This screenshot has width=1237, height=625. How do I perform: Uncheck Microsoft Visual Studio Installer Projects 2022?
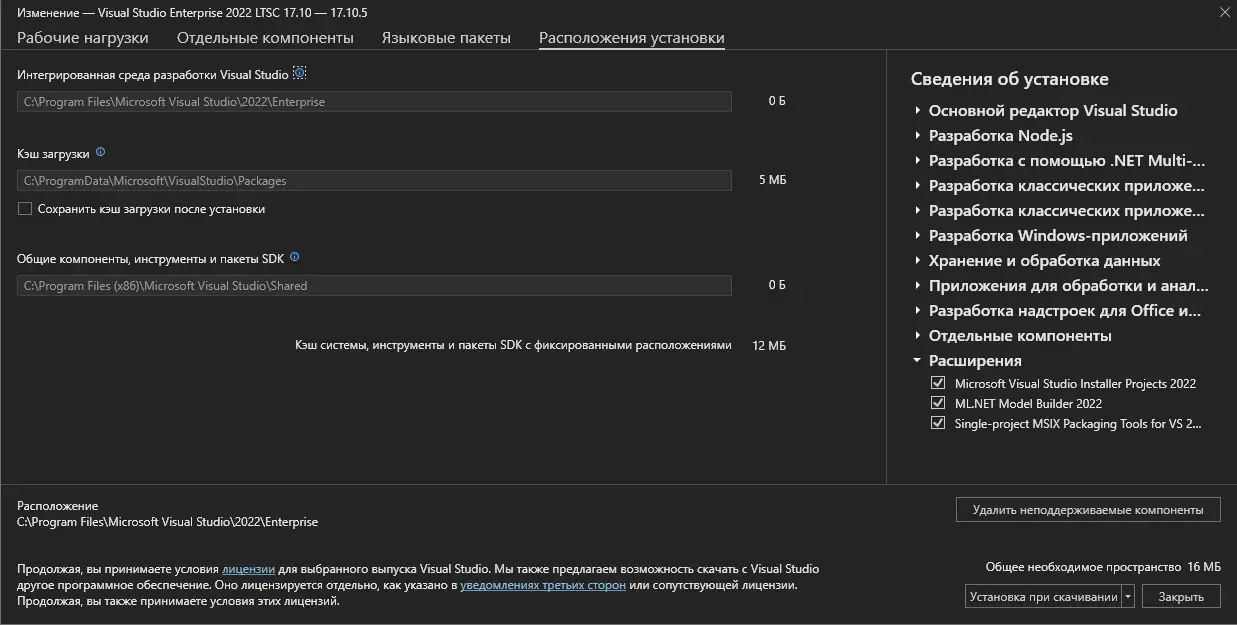point(937,383)
